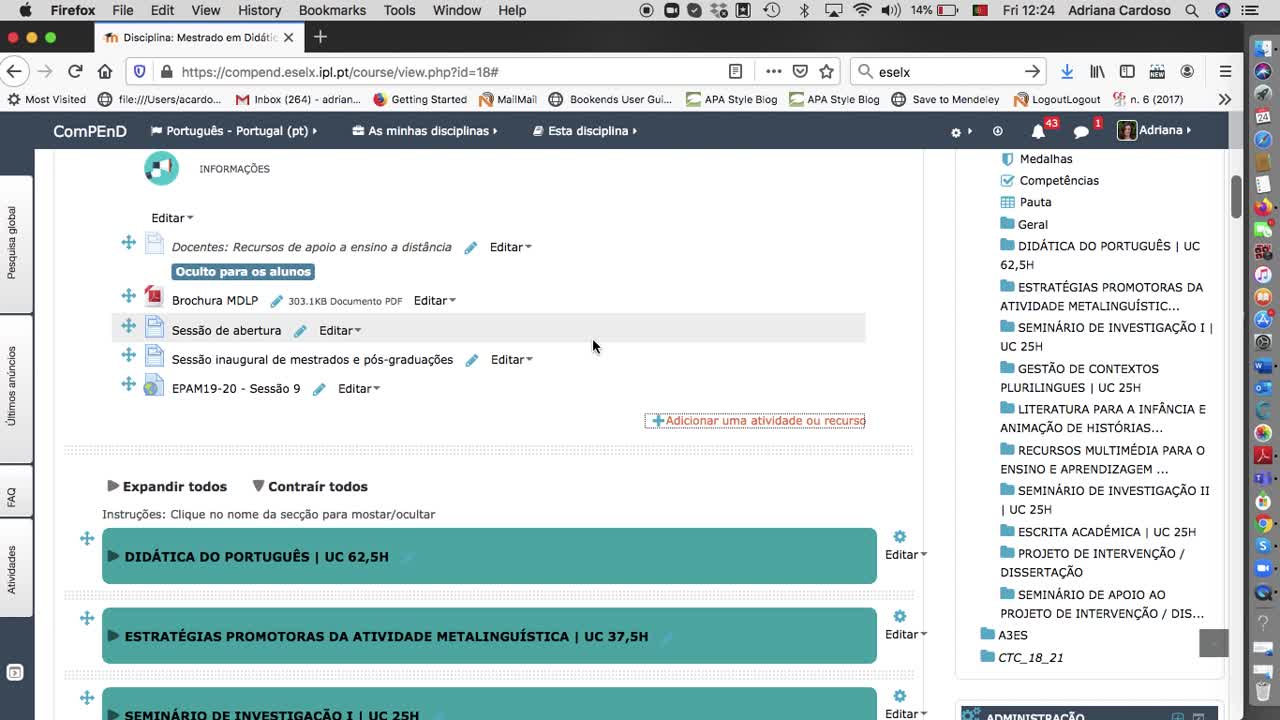This screenshot has width=1280, height=720.
Task: Click the search field containing eselx
Action: [930, 71]
